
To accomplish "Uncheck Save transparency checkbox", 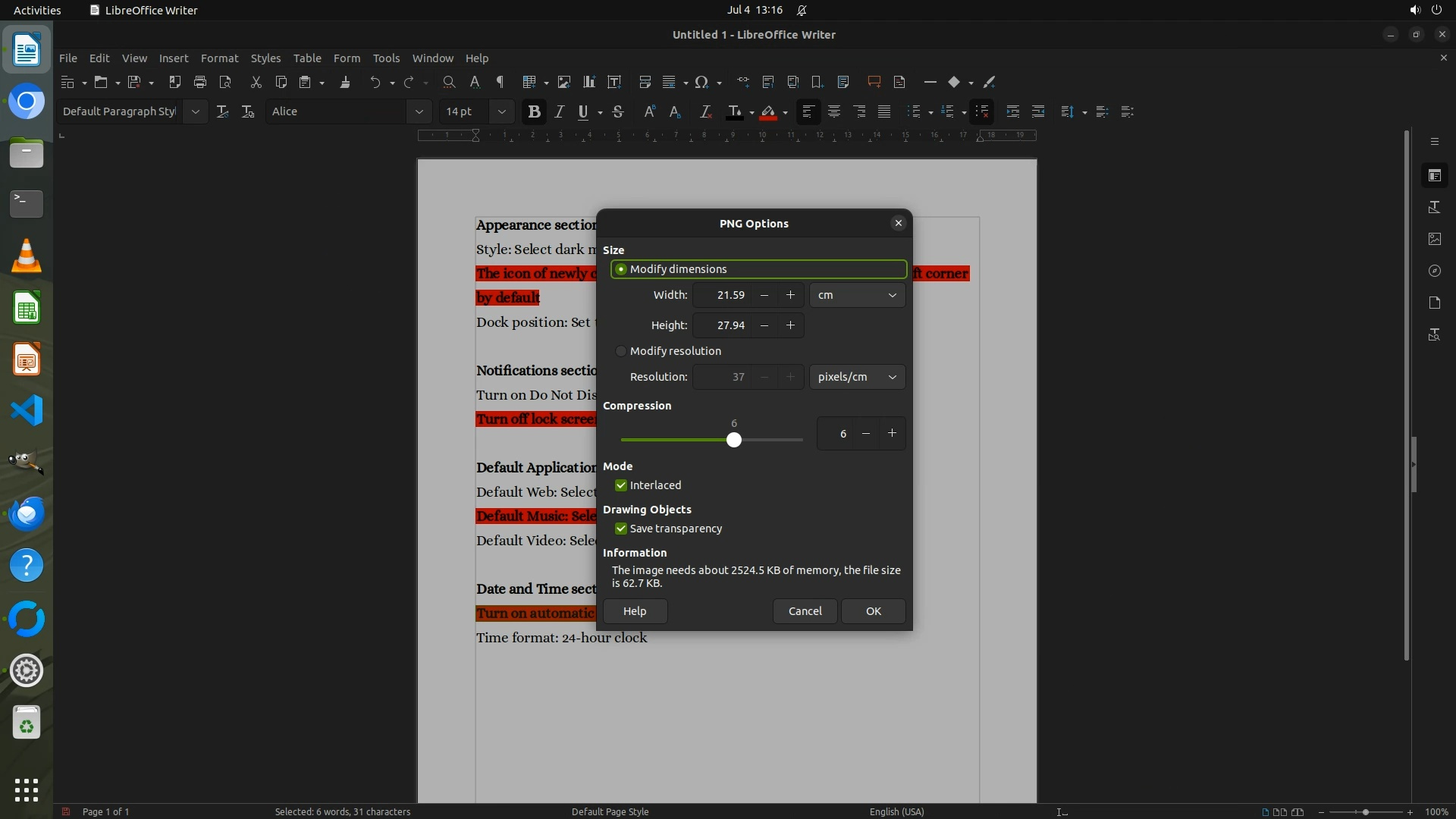I will point(621,529).
